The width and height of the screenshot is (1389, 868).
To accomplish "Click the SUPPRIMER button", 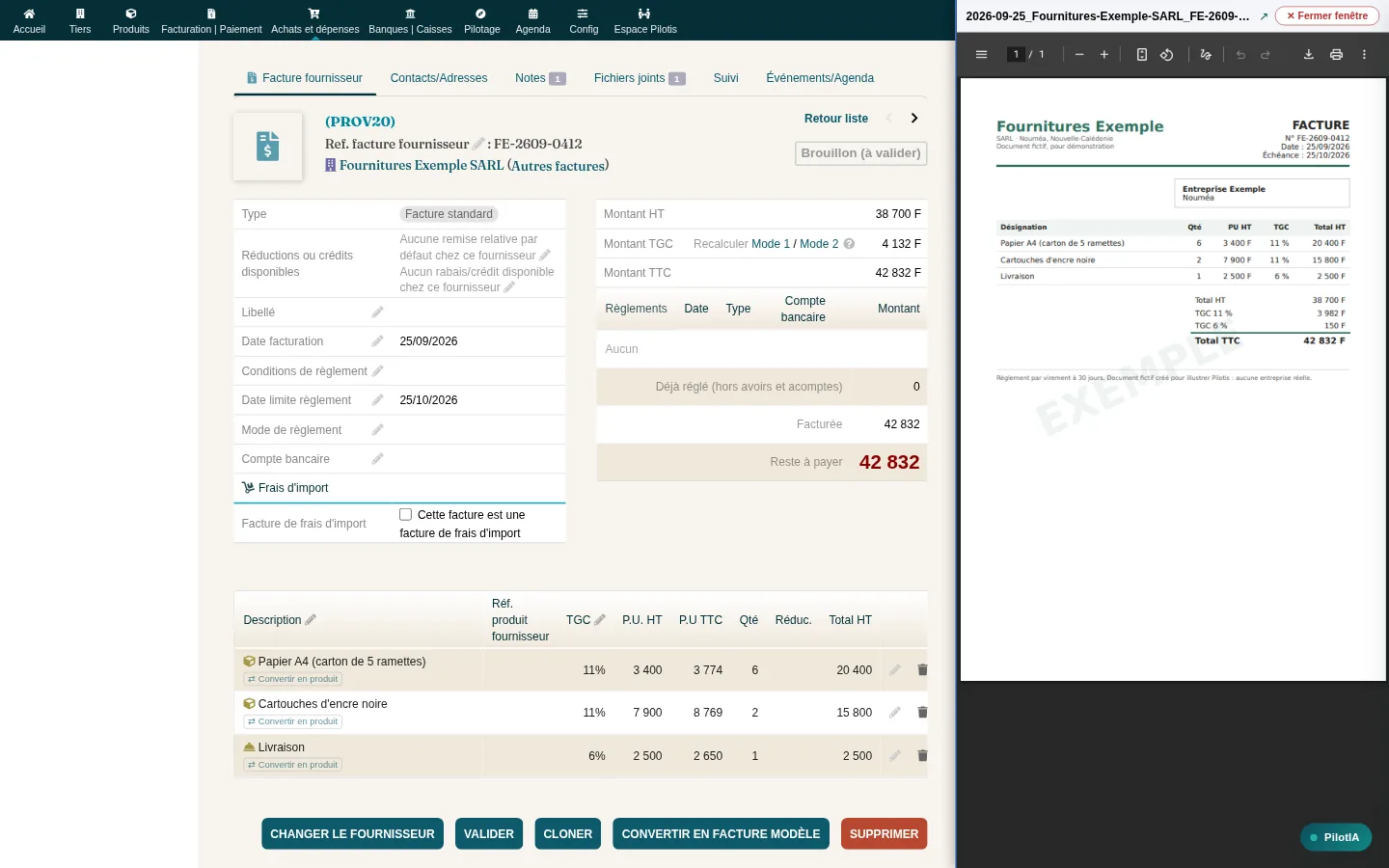I will pyautogui.click(x=884, y=834).
